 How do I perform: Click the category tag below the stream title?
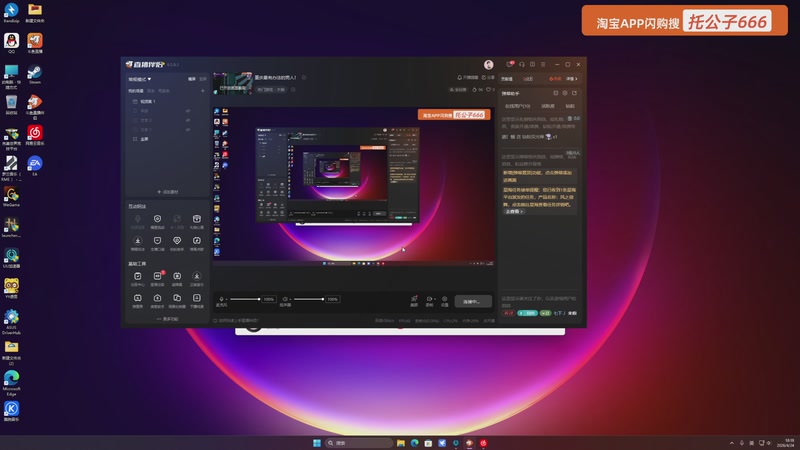271,89
